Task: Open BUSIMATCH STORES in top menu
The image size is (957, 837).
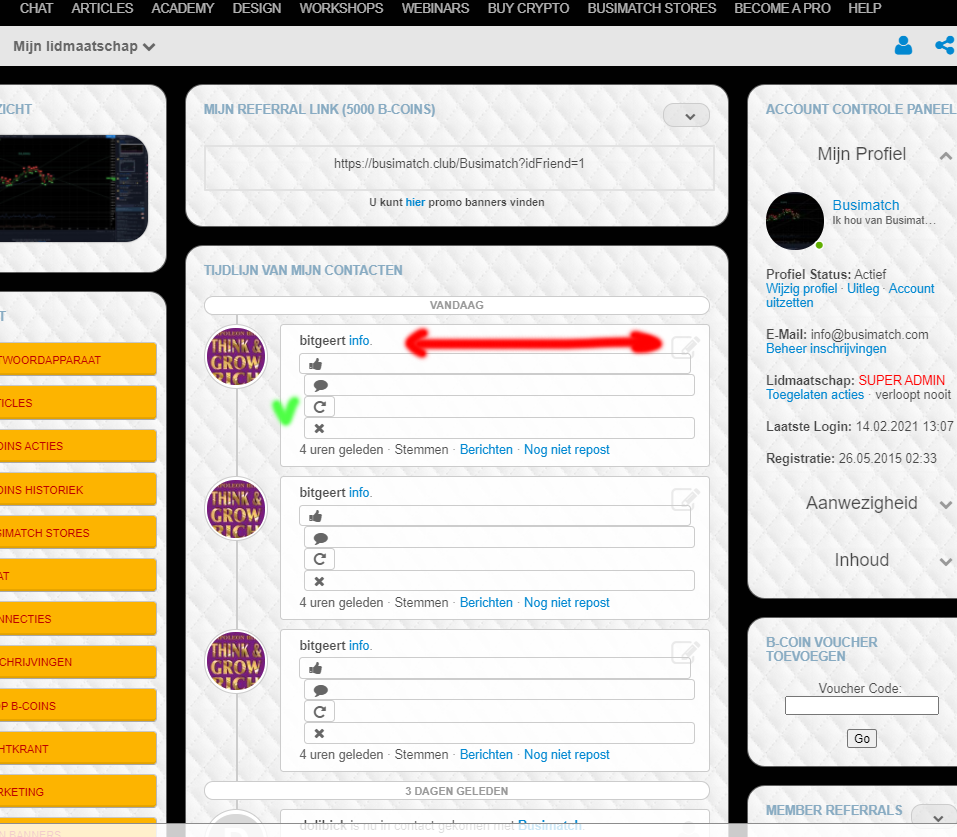Action: (651, 9)
